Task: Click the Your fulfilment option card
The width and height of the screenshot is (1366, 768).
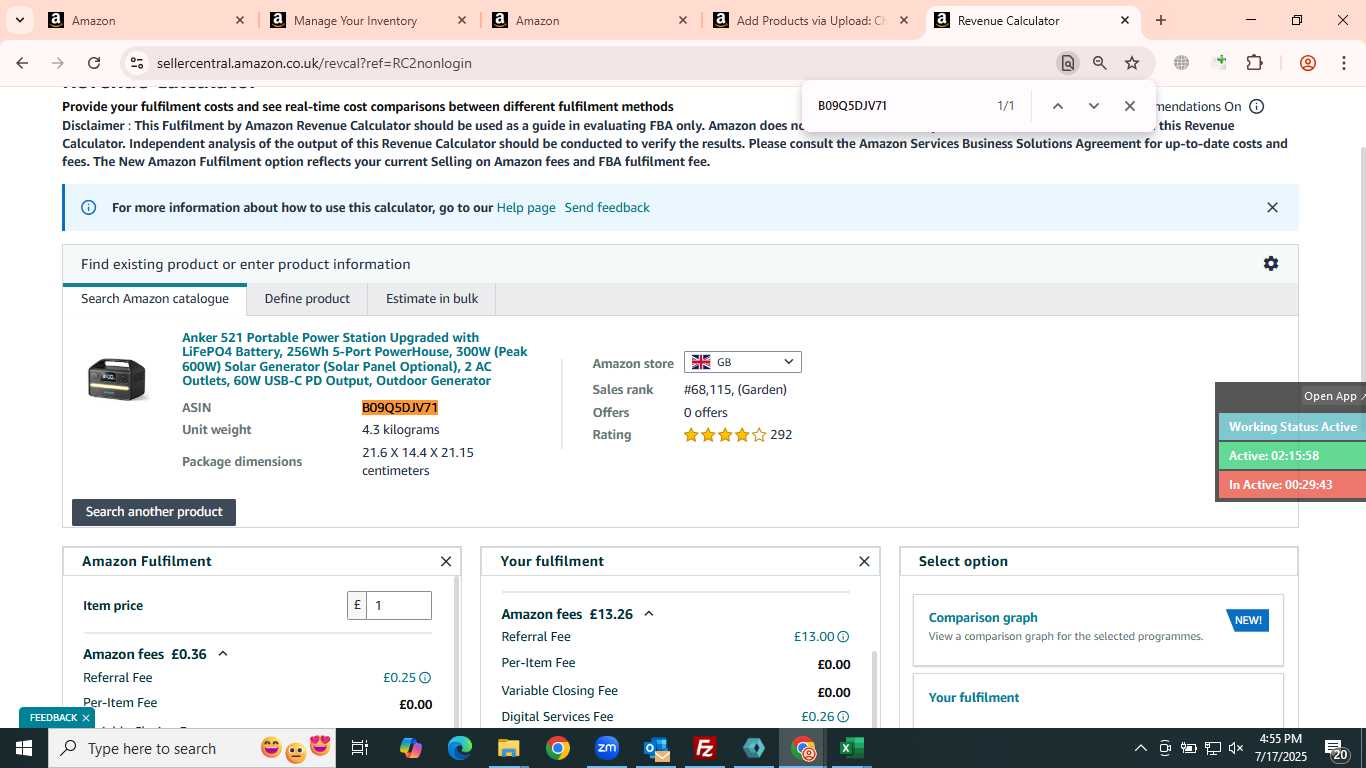Action: pyautogui.click(x=1098, y=700)
